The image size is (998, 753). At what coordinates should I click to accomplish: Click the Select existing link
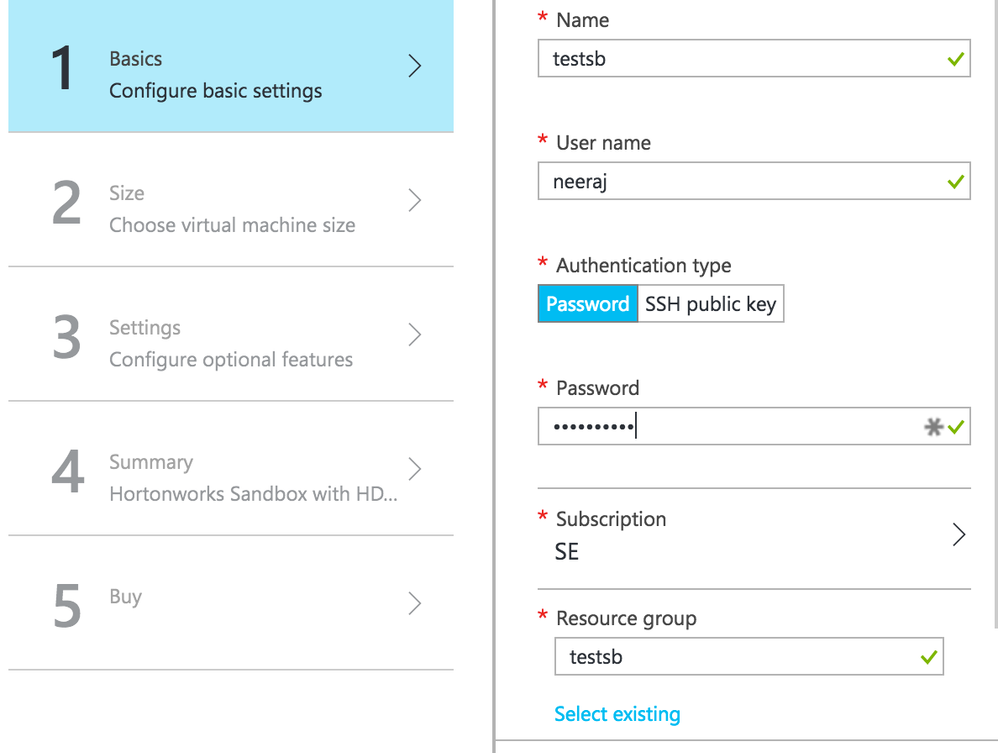coord(617,714)
